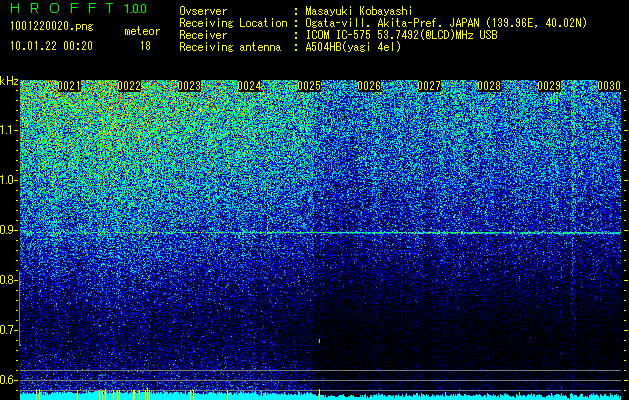This screenshot has height=400, width=629.
Task: Click the 0027 time marker
Action: pos(429,86)
